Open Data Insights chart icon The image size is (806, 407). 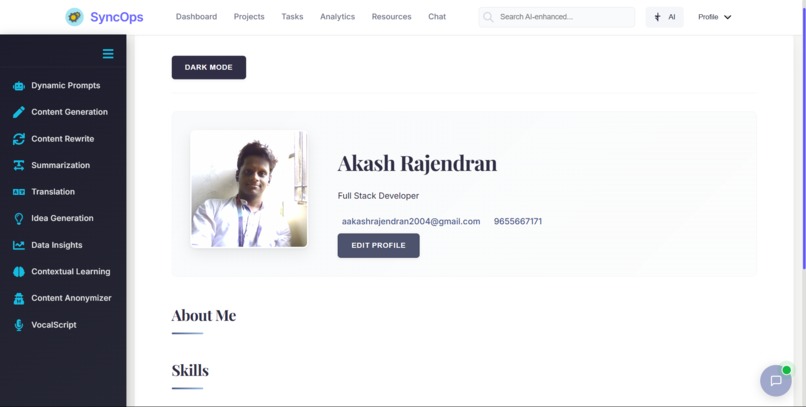[19, 245]
